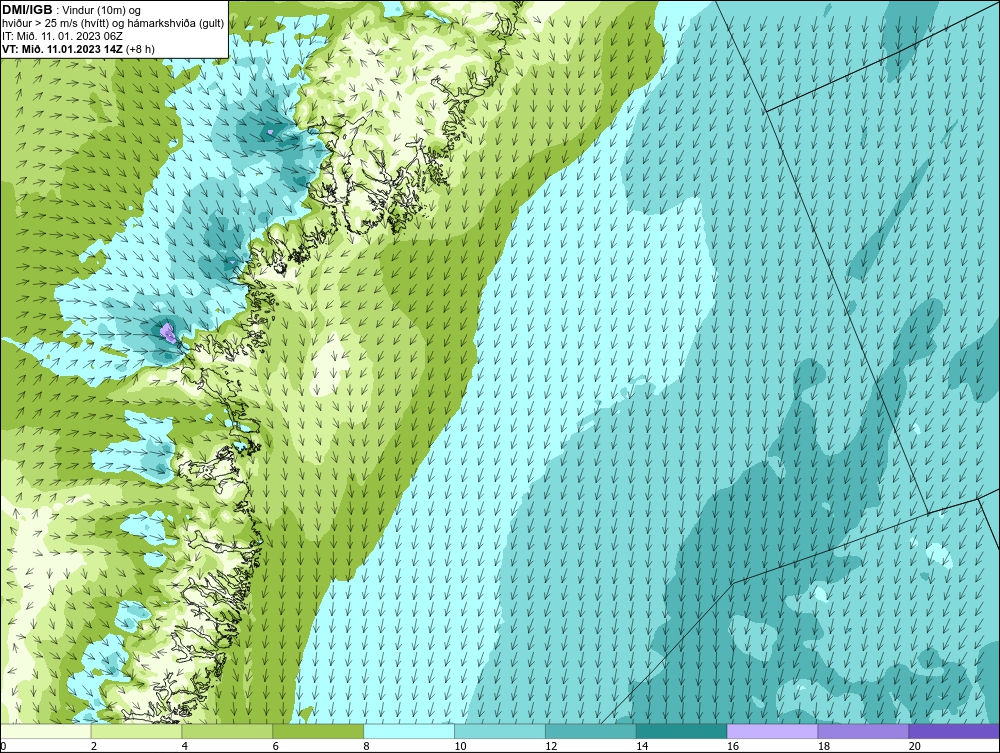
Task: Click the 6–8 m/s olive green legend swatch
Action: (318, 731)
